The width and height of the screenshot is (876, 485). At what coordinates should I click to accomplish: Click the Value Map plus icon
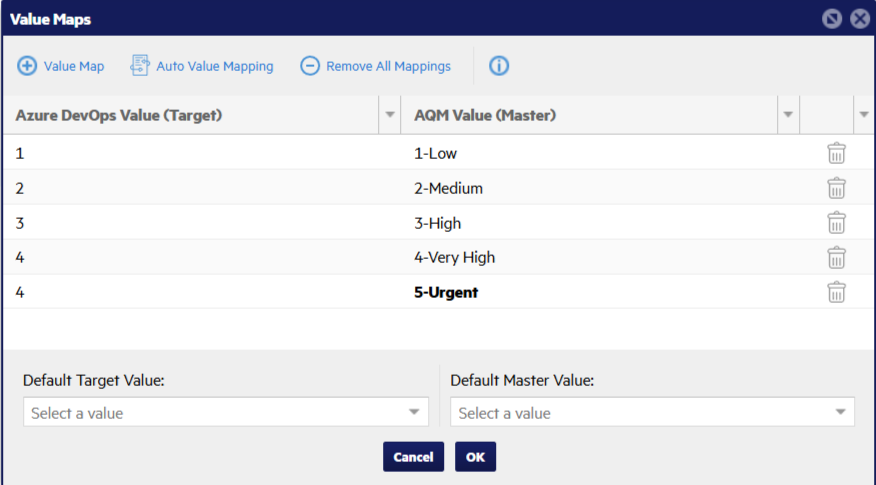[28, 66]
